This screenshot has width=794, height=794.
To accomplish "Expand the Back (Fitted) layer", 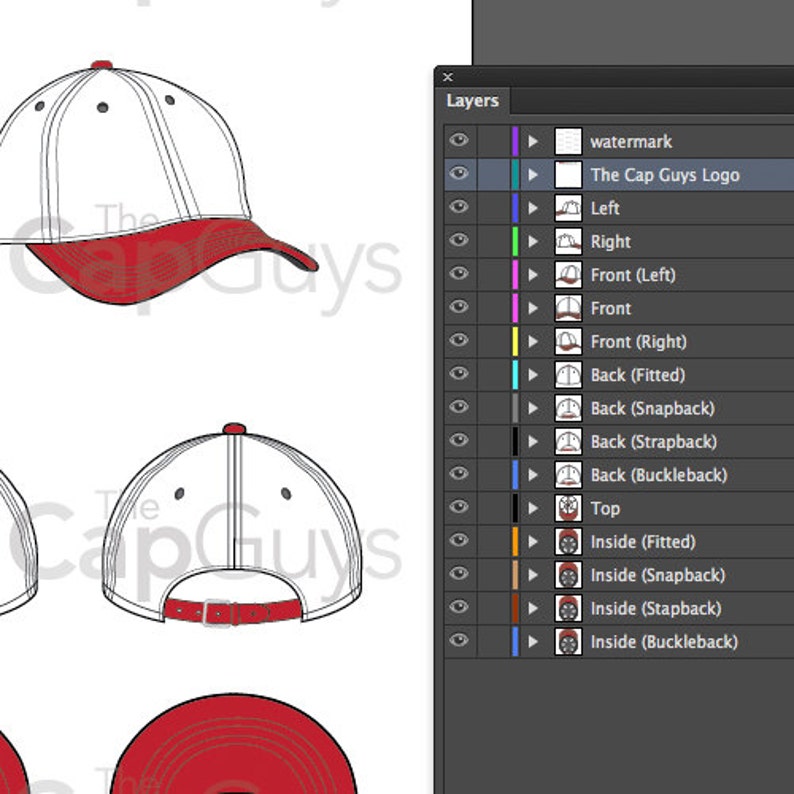I will [533, 375].
